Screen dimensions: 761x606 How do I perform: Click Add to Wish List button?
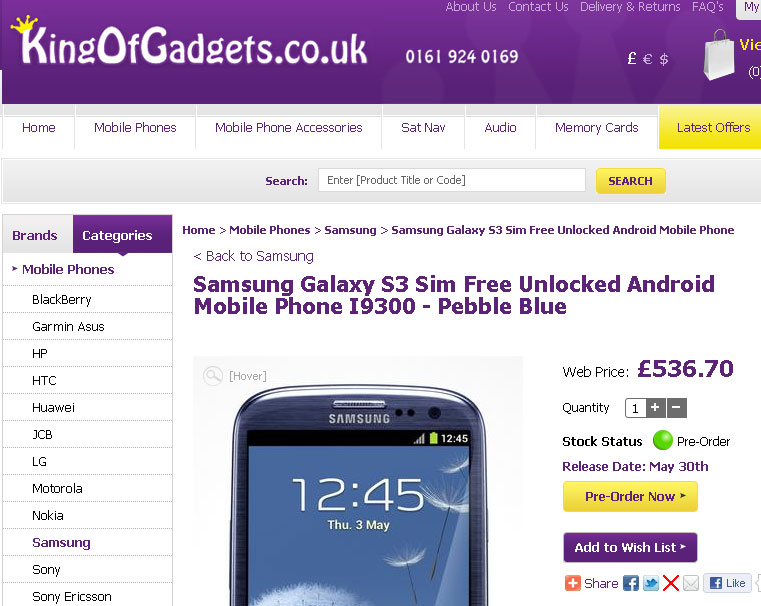click(630, 547)
